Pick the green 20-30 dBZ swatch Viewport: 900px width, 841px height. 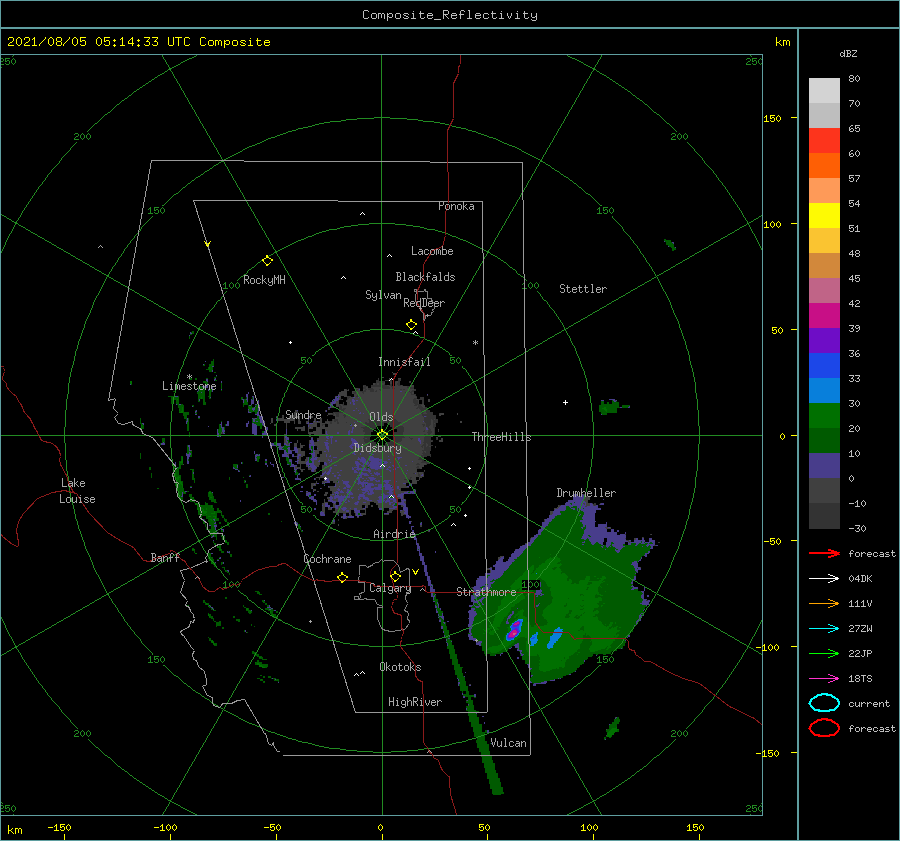[x=824, y=415]
